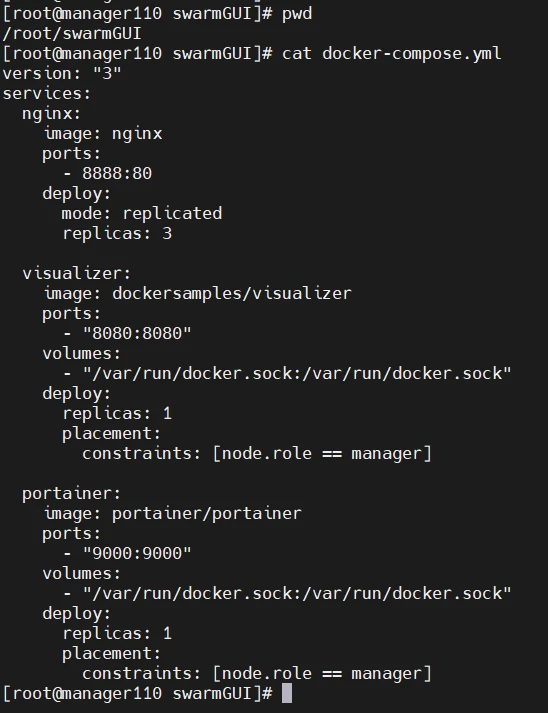Click the version "3" line
The width and height of the screenshot is (548, 713).
click(x=62, y=73)
